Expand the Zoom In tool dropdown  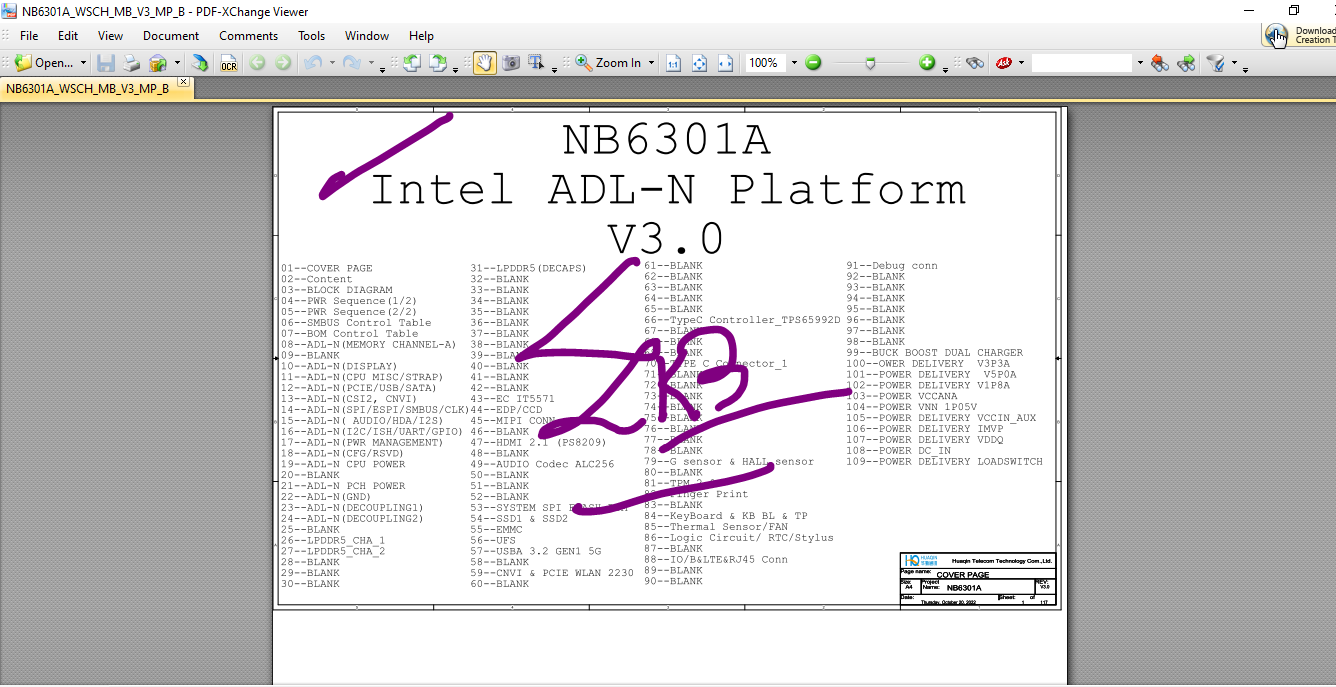pyautogui.click(x=651, y=63)
